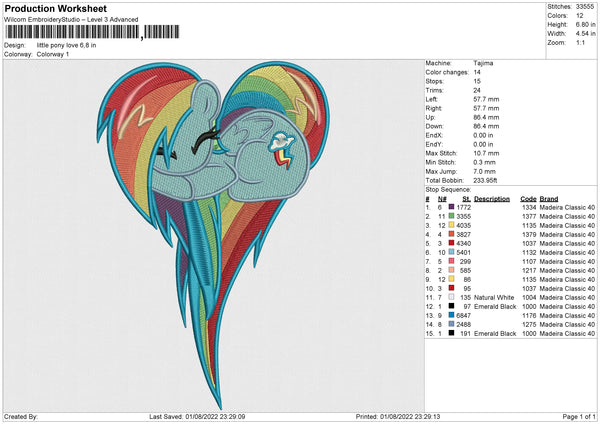Click the pink swatch in stop 7
This screenshot has width=600, height=424.
tap(452, 261)
